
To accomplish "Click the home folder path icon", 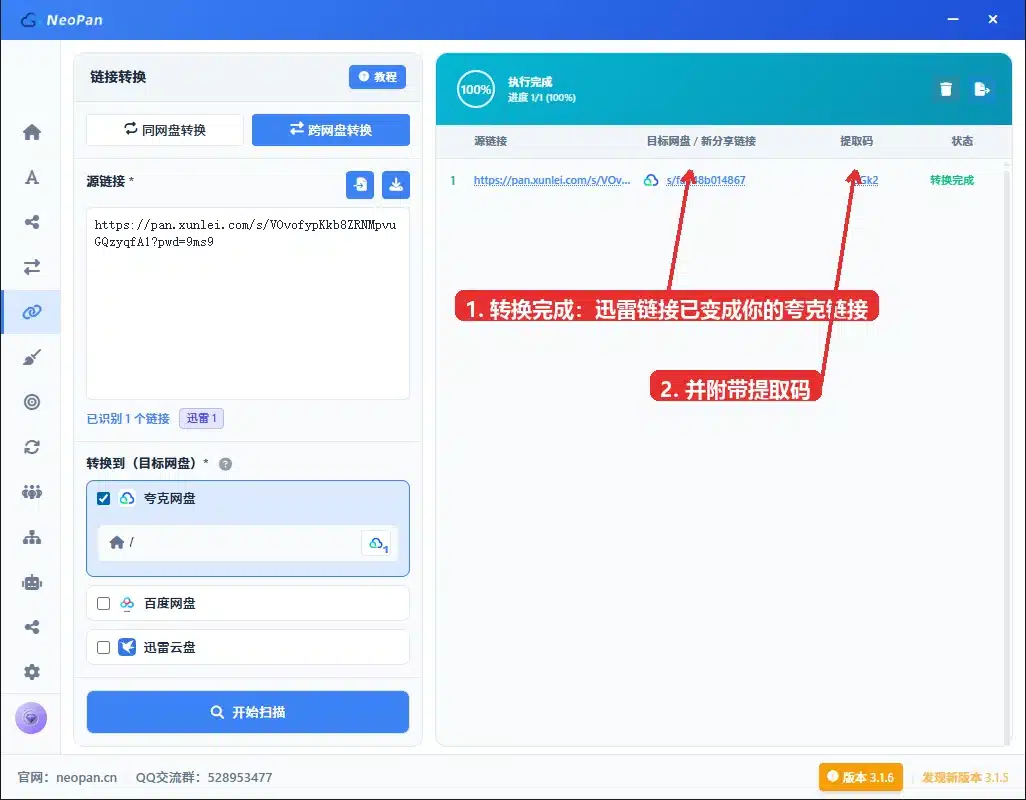I will pos(116,542).
